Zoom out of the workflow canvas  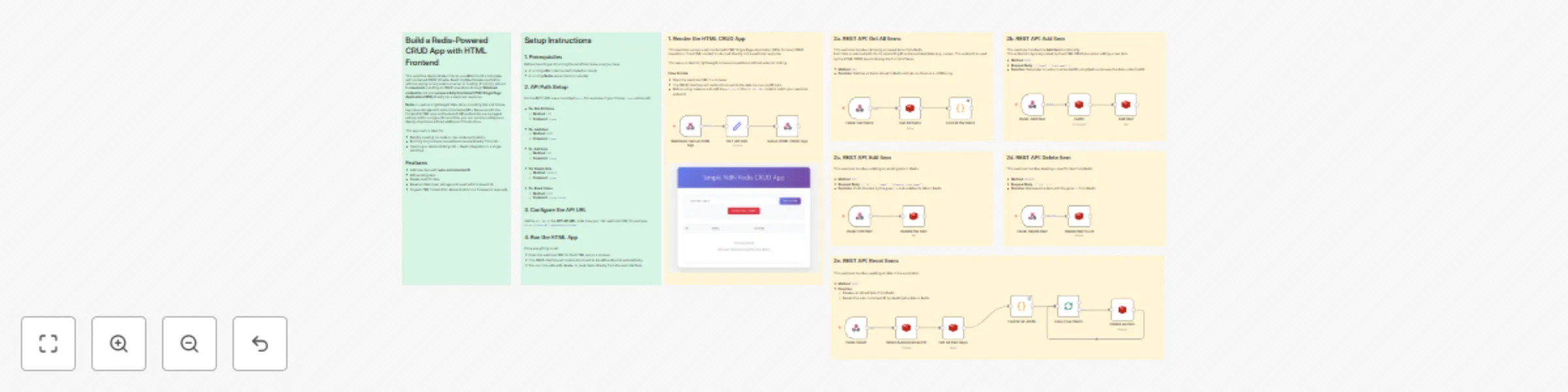(x=189, y=344)
